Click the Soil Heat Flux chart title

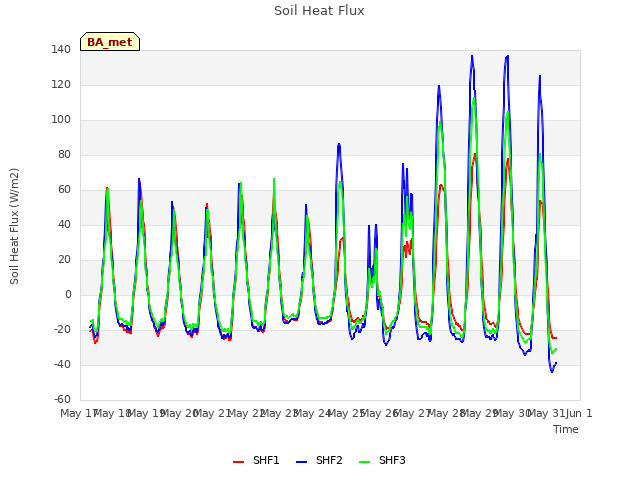coord(319,11)
